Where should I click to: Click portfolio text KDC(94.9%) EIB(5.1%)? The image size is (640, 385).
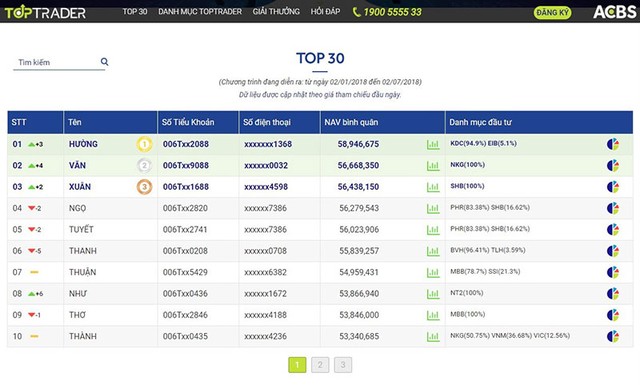(483, 143)
